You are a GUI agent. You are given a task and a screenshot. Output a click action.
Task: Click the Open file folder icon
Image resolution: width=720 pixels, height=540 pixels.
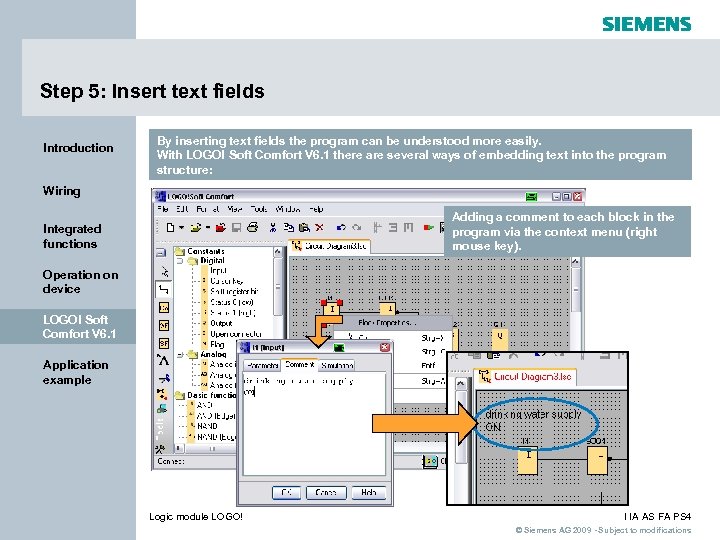click(196, 227)
